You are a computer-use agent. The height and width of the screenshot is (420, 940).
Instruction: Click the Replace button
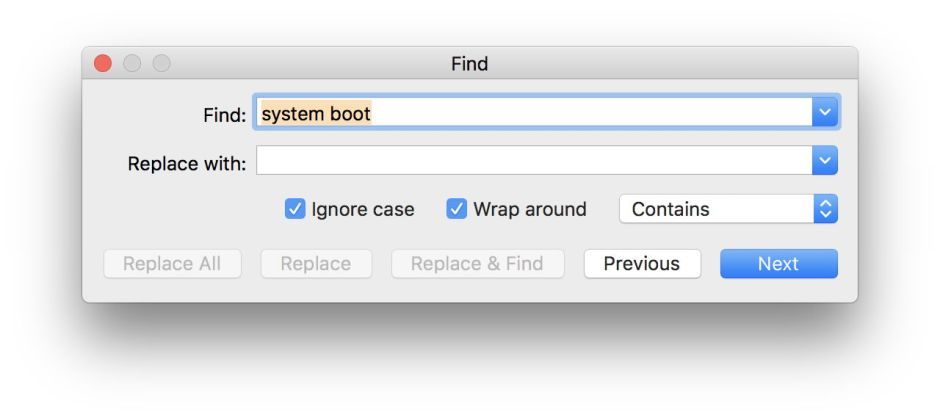click(316, 264)
